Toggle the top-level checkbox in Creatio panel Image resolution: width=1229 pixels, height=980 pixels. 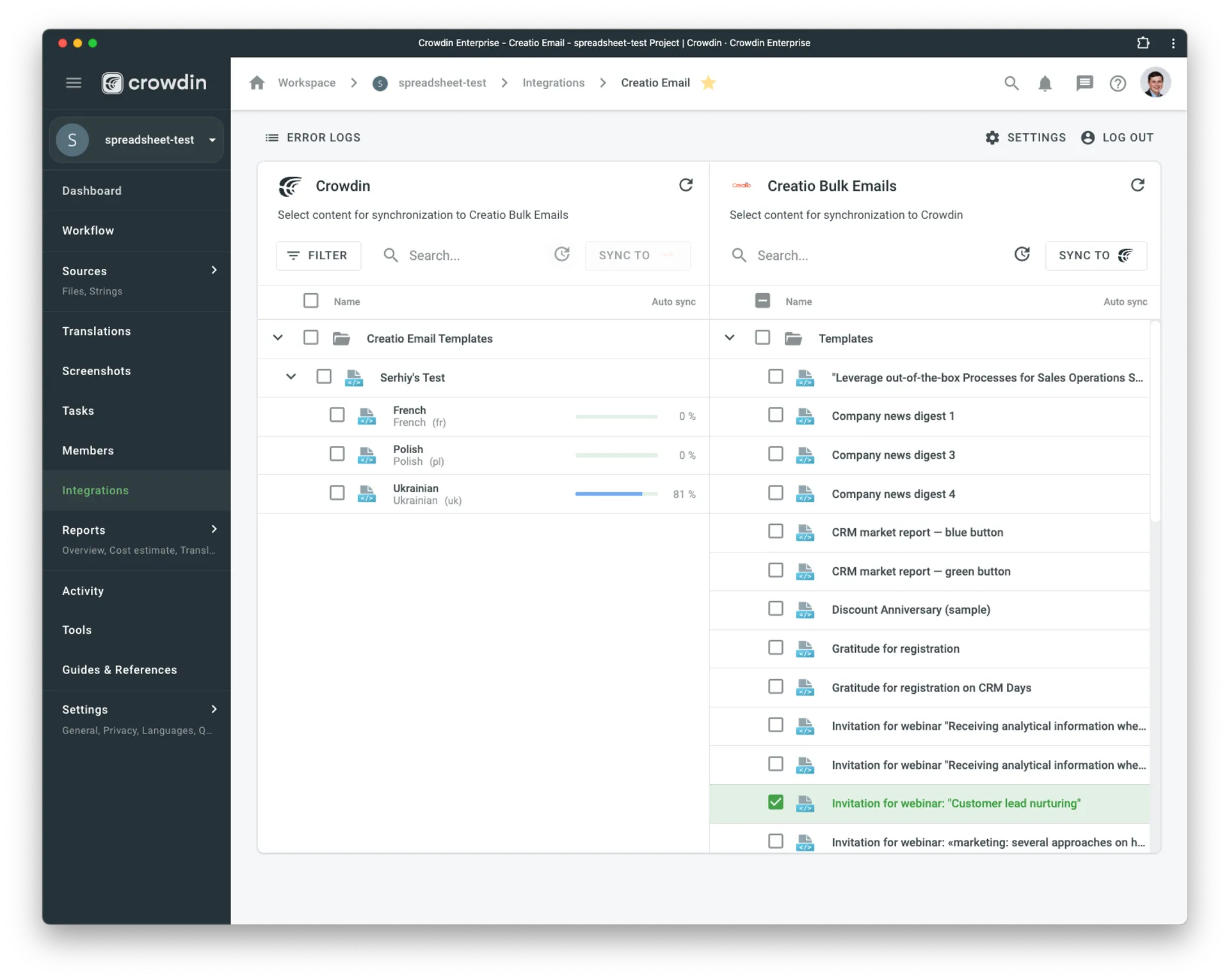coord(763,301)
